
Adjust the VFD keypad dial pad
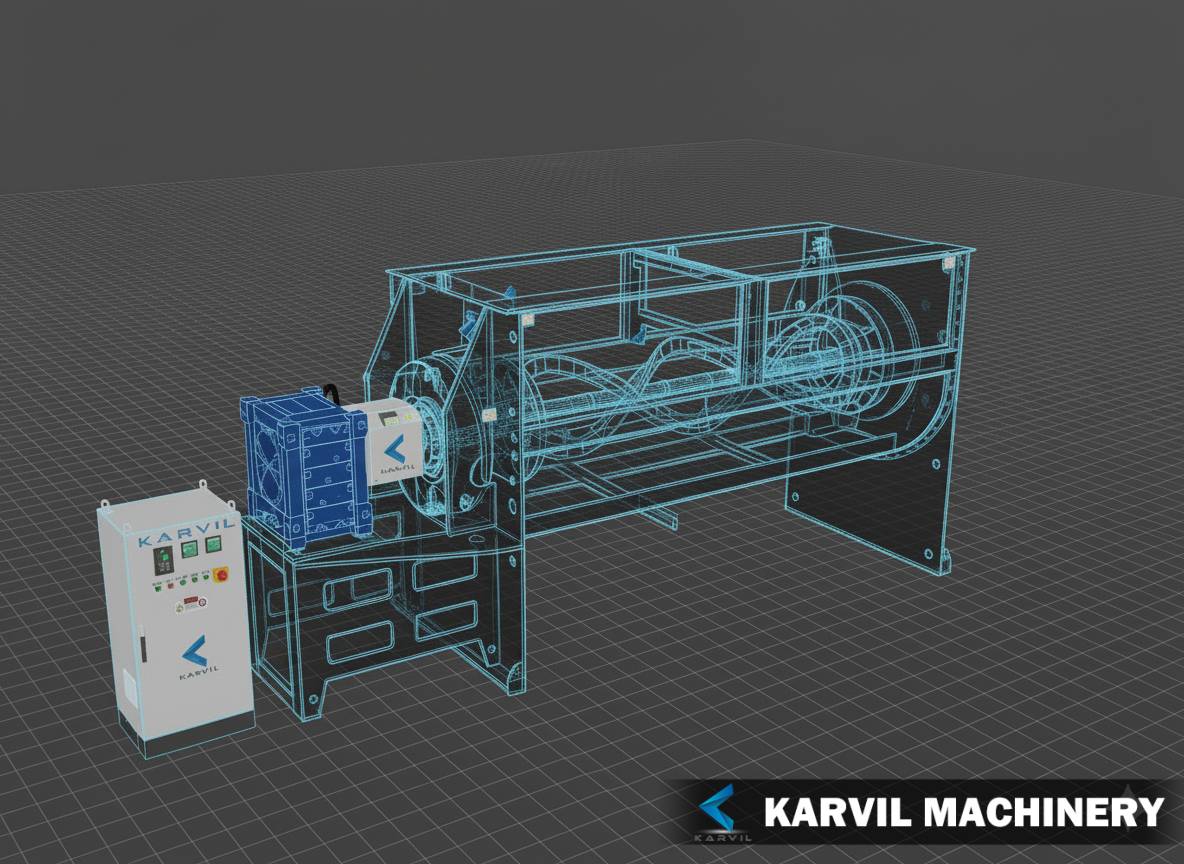[163, 569]
